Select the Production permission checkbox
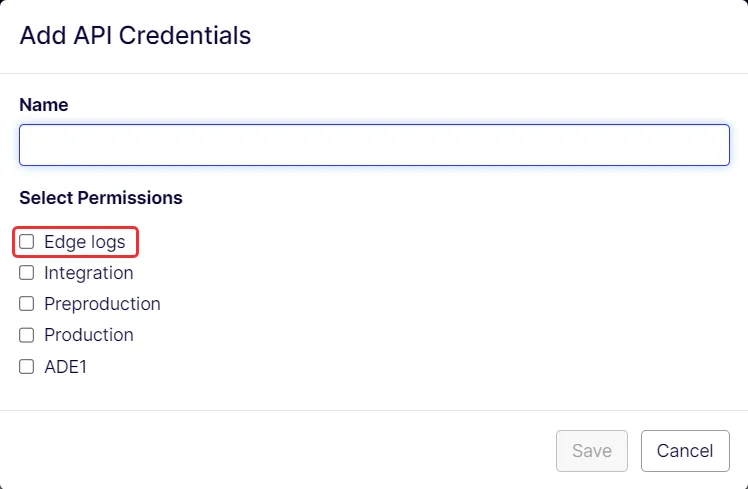The height and width of the screenshot is (489, 748). 27,335
